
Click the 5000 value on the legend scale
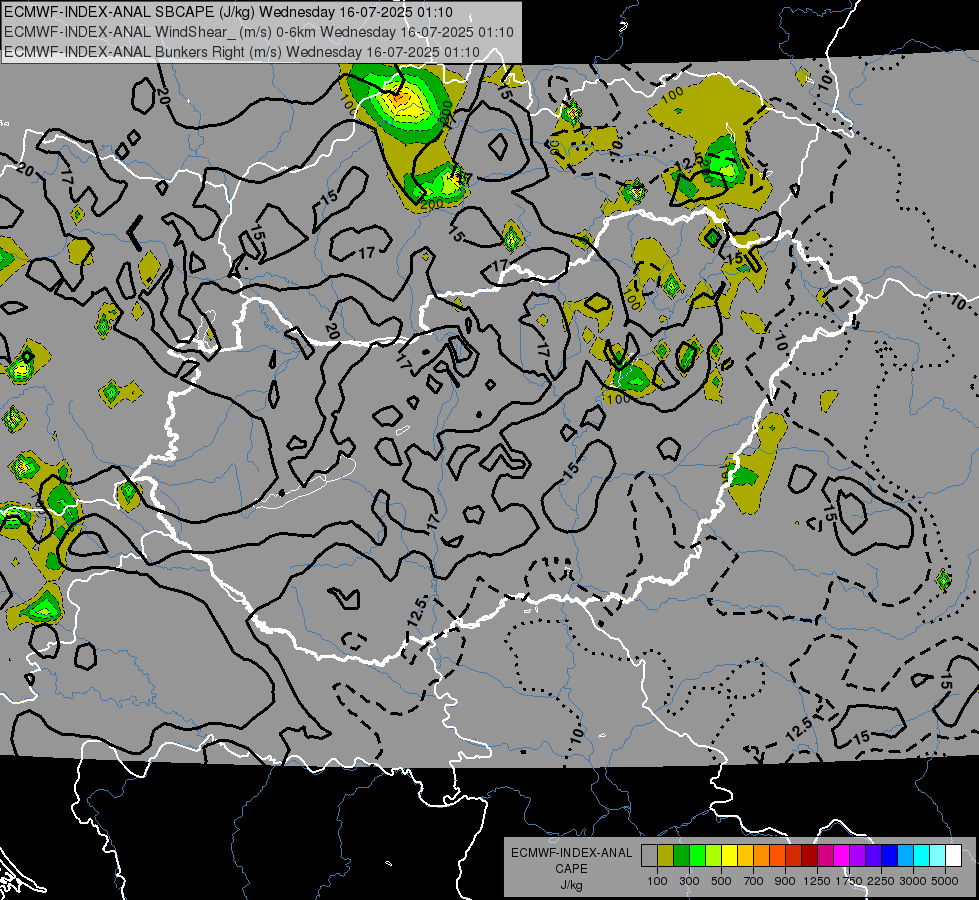coord(945,881)
